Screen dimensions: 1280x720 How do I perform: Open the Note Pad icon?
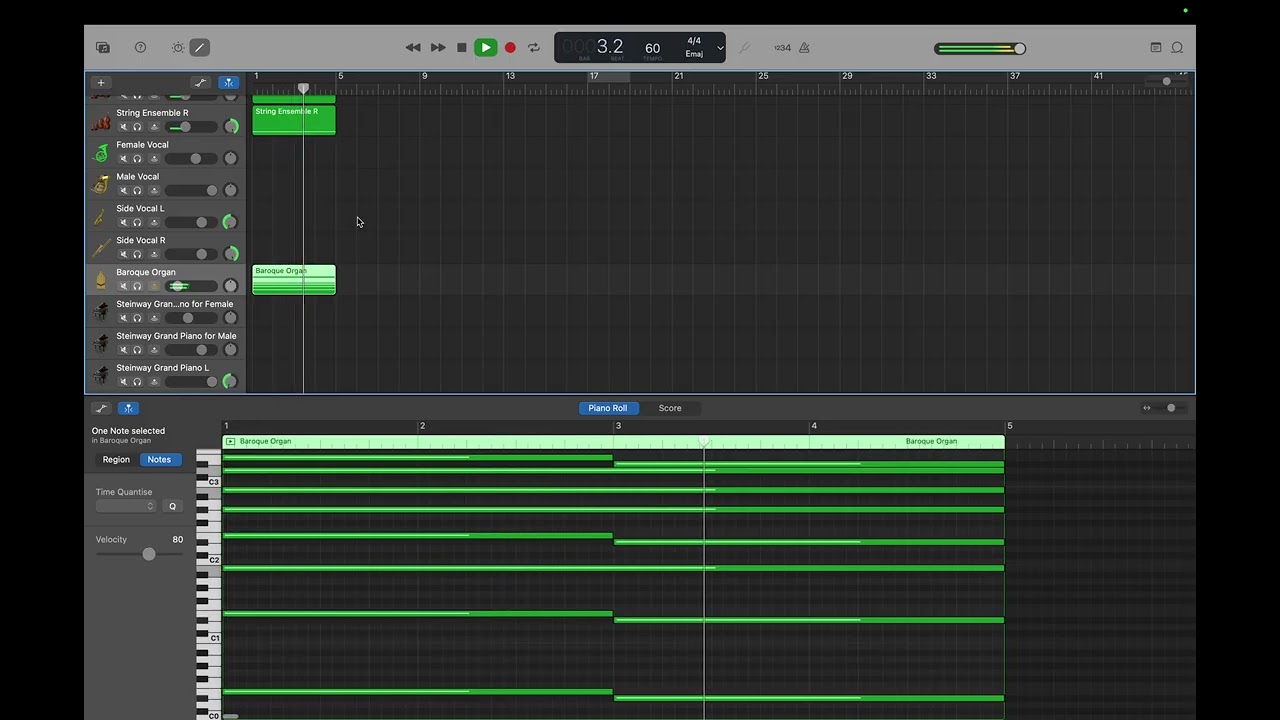tap(1156, 47)
